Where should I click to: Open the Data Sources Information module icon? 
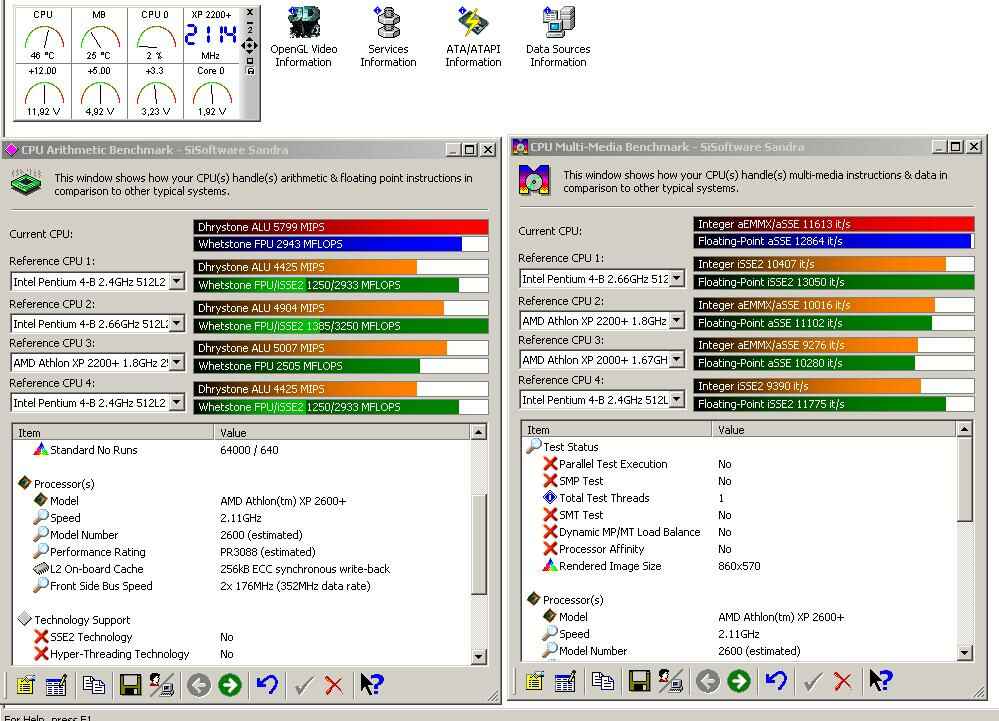pyautogui.click(x=558, y=37)
